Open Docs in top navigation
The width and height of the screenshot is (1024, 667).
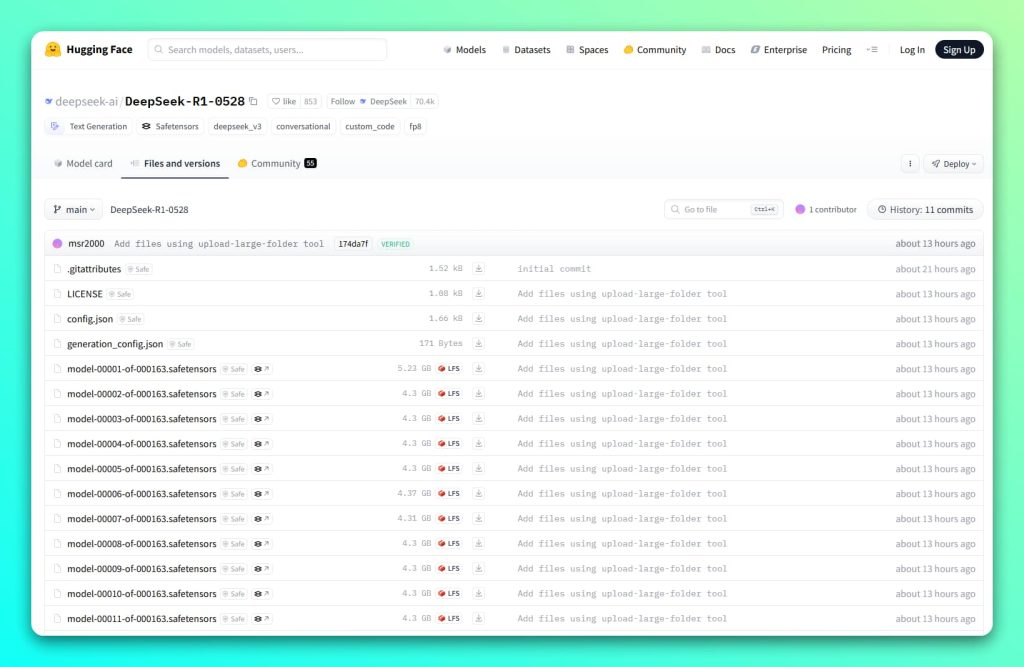coord(718,50)
